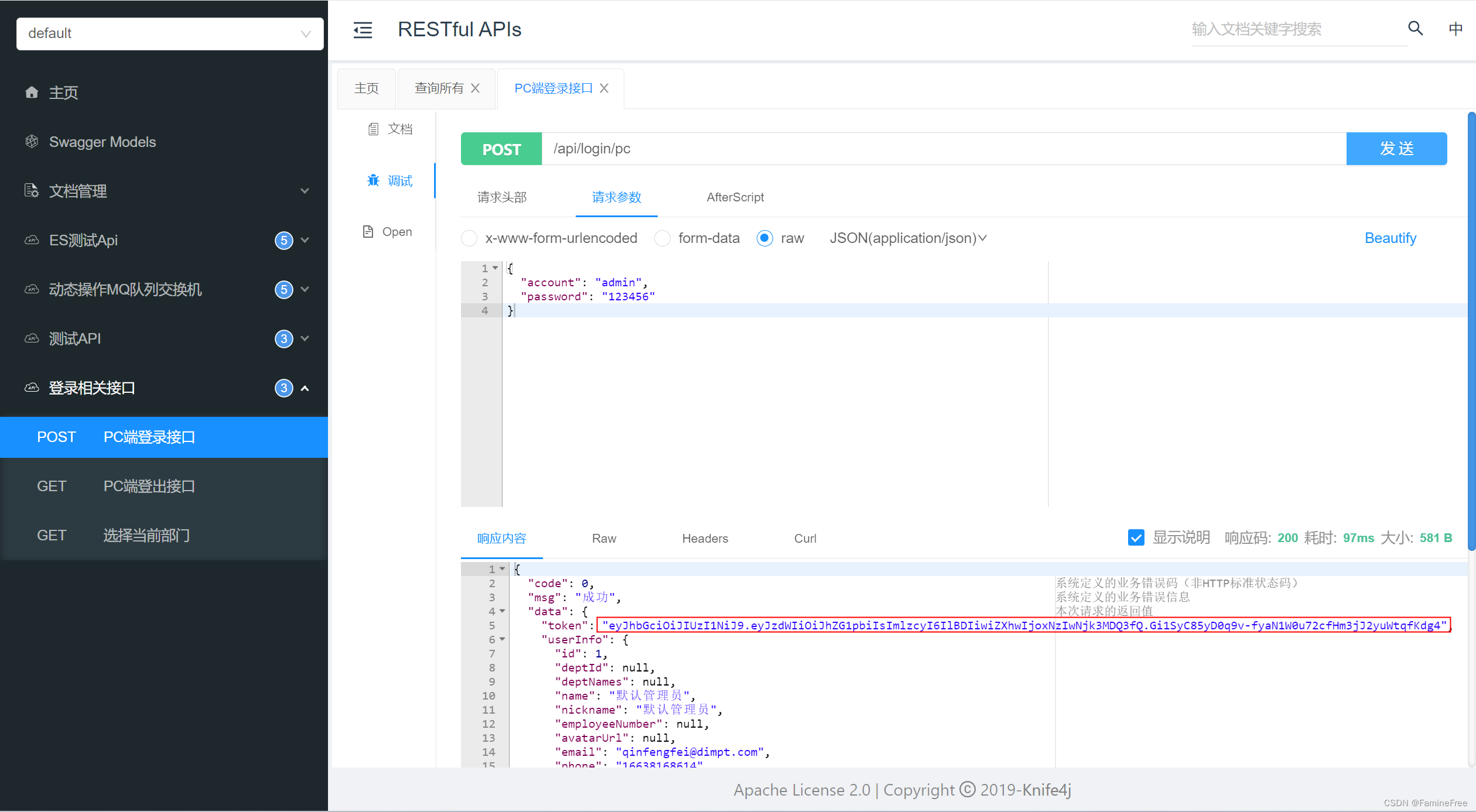Uncheck the 显示说明 checkbox
Image resolution: width=1476 pixels, height=812 pixels.
pos(1136,537)
